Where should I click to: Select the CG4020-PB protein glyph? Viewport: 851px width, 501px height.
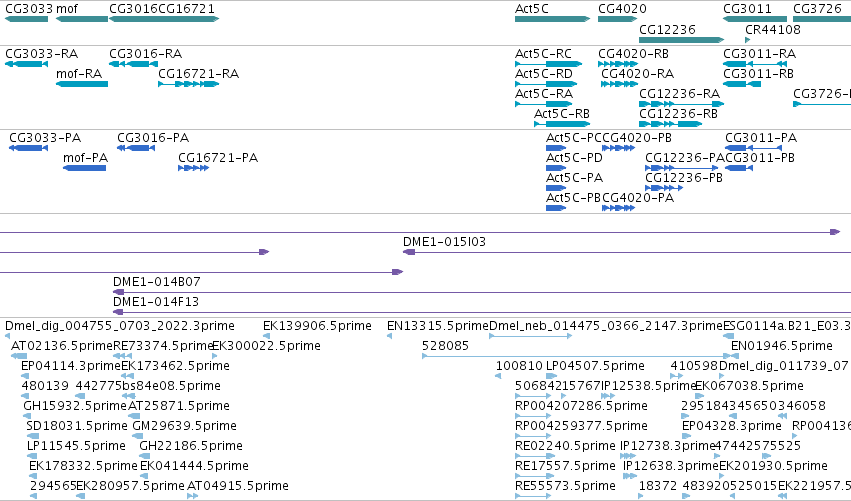[618, 148]
